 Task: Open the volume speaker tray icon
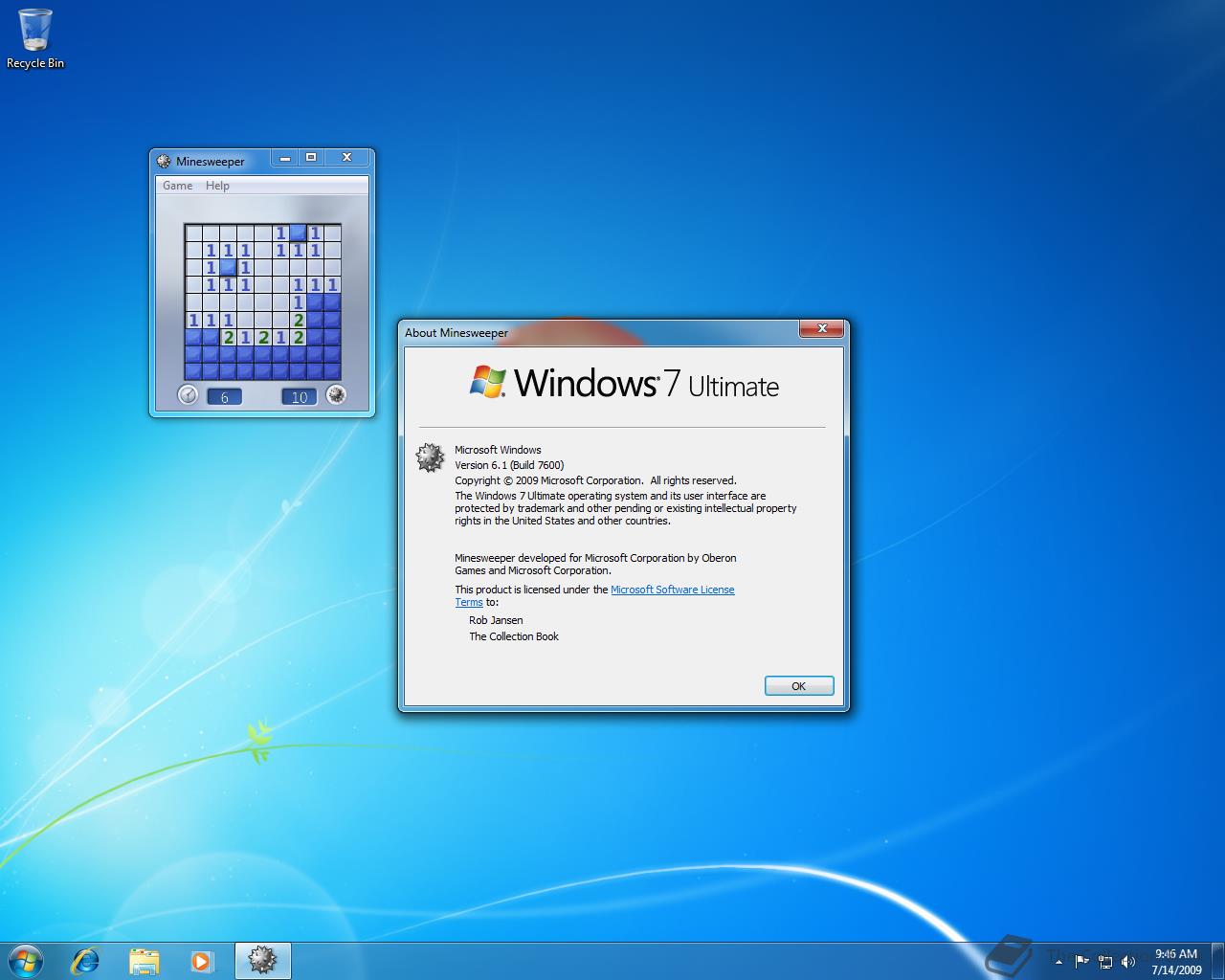click(x=1128, y=961)
